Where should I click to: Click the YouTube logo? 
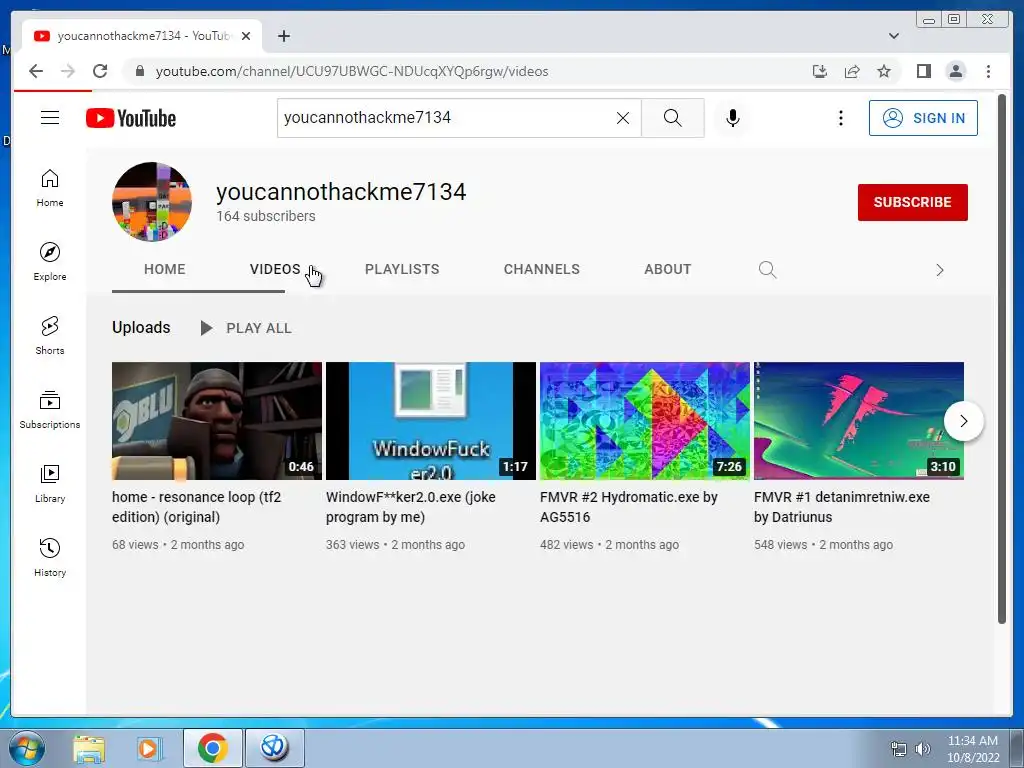point(131,118)
